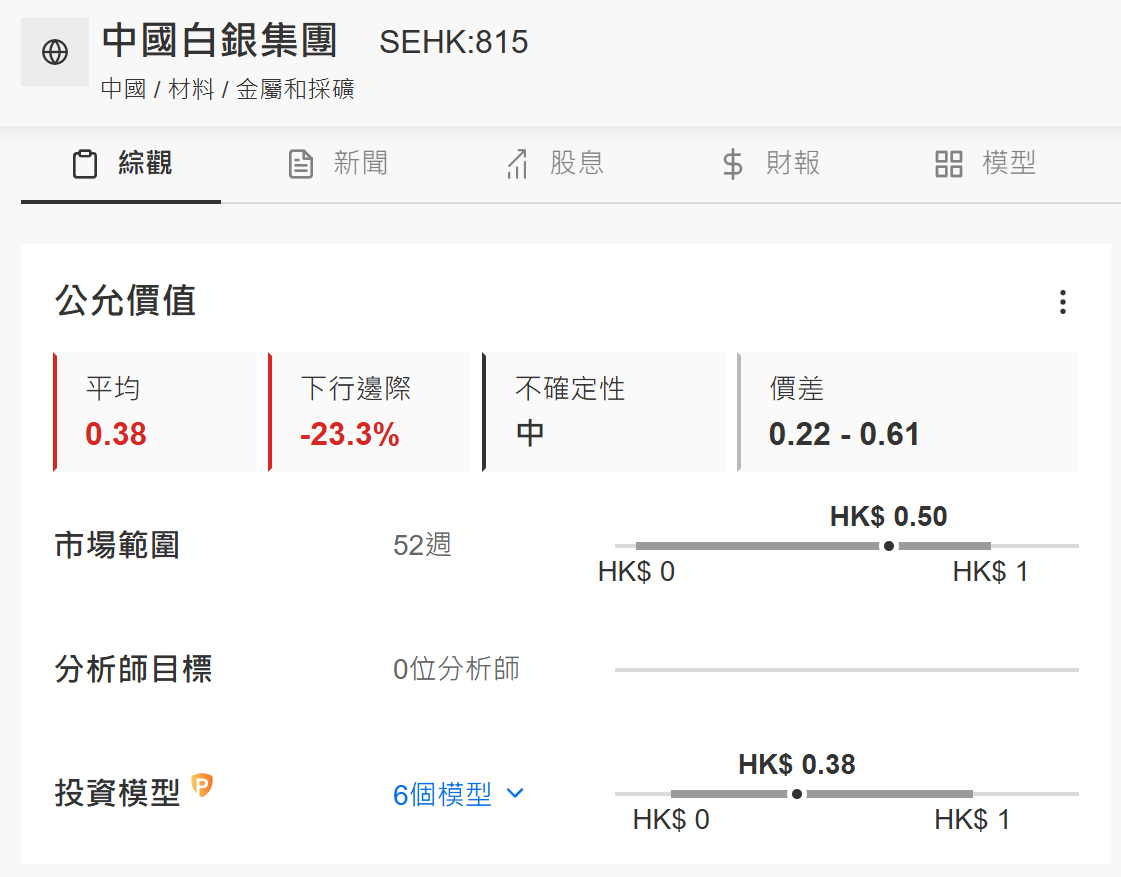
Task: Click the 下行邊際 -23.3% card
Action: pyautogui.click(x=369, y=412)
